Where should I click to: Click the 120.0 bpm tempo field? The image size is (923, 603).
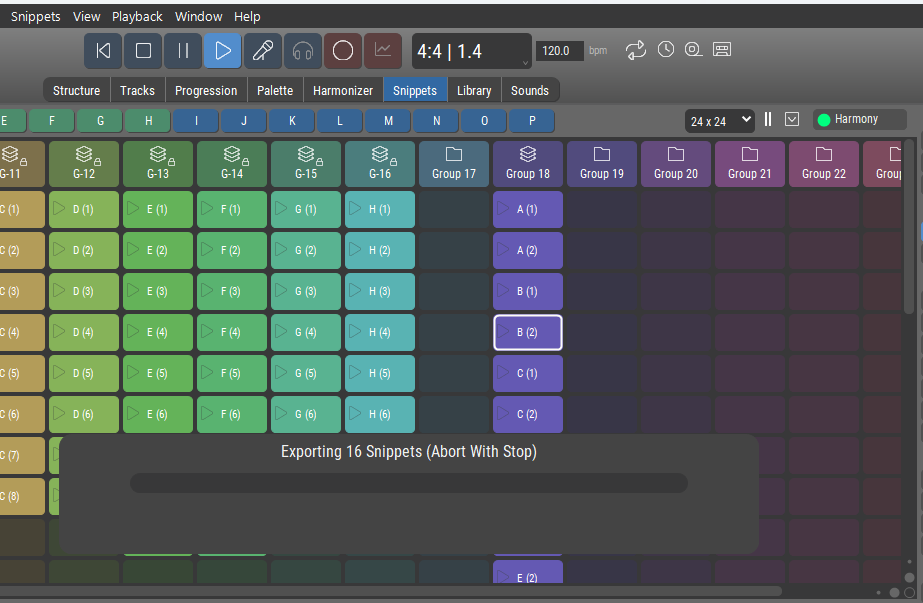(560, 51)
